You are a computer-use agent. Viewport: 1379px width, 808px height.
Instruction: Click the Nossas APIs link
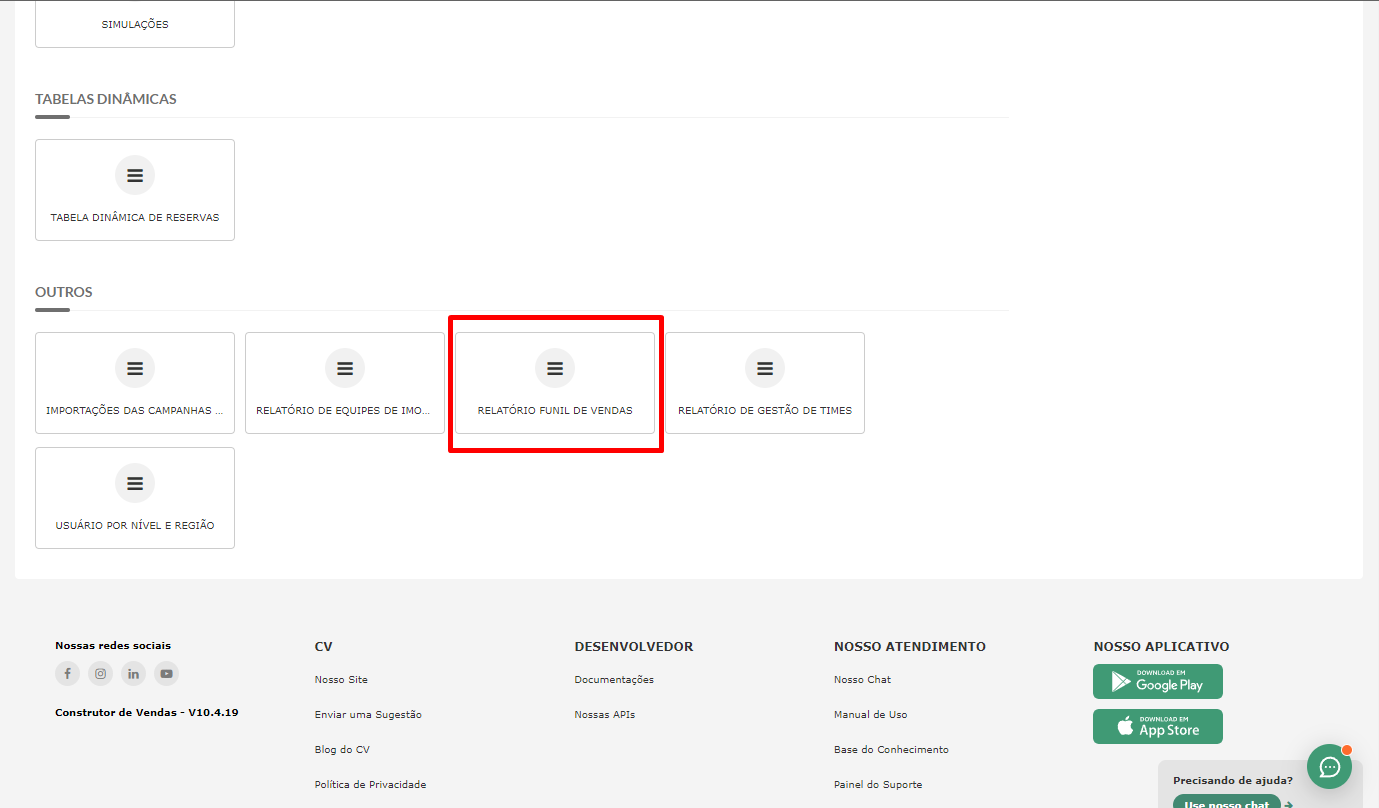click(x=604, y=715)
